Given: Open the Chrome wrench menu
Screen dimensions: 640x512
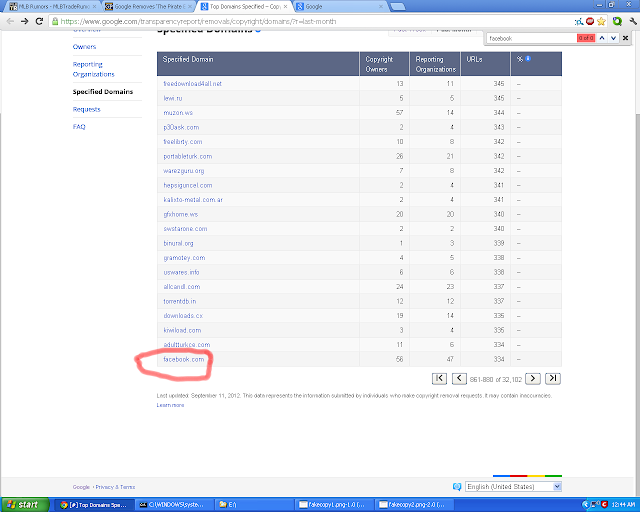Looking at the screenshot, I should 633,21.
